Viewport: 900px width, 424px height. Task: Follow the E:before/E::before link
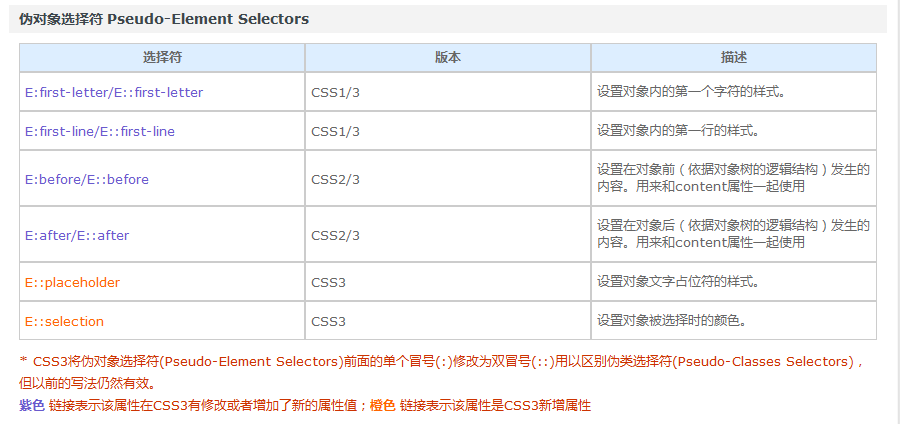point(87,180)
